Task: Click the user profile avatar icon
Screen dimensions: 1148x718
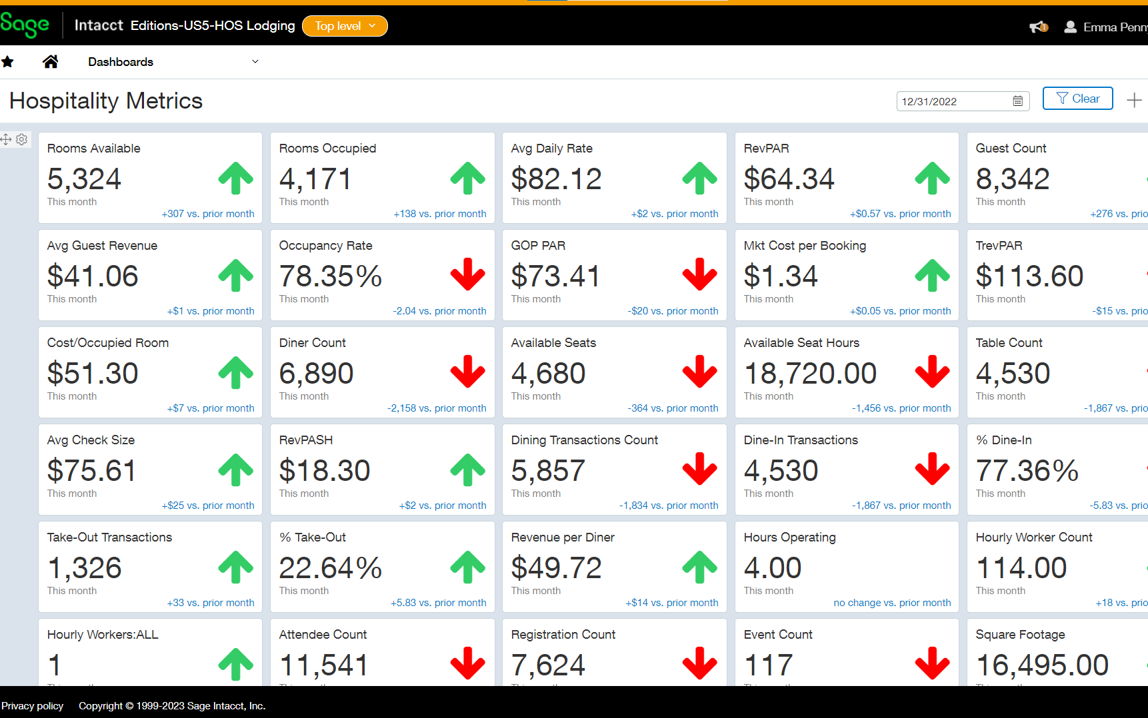Action: pos(1070,27)
